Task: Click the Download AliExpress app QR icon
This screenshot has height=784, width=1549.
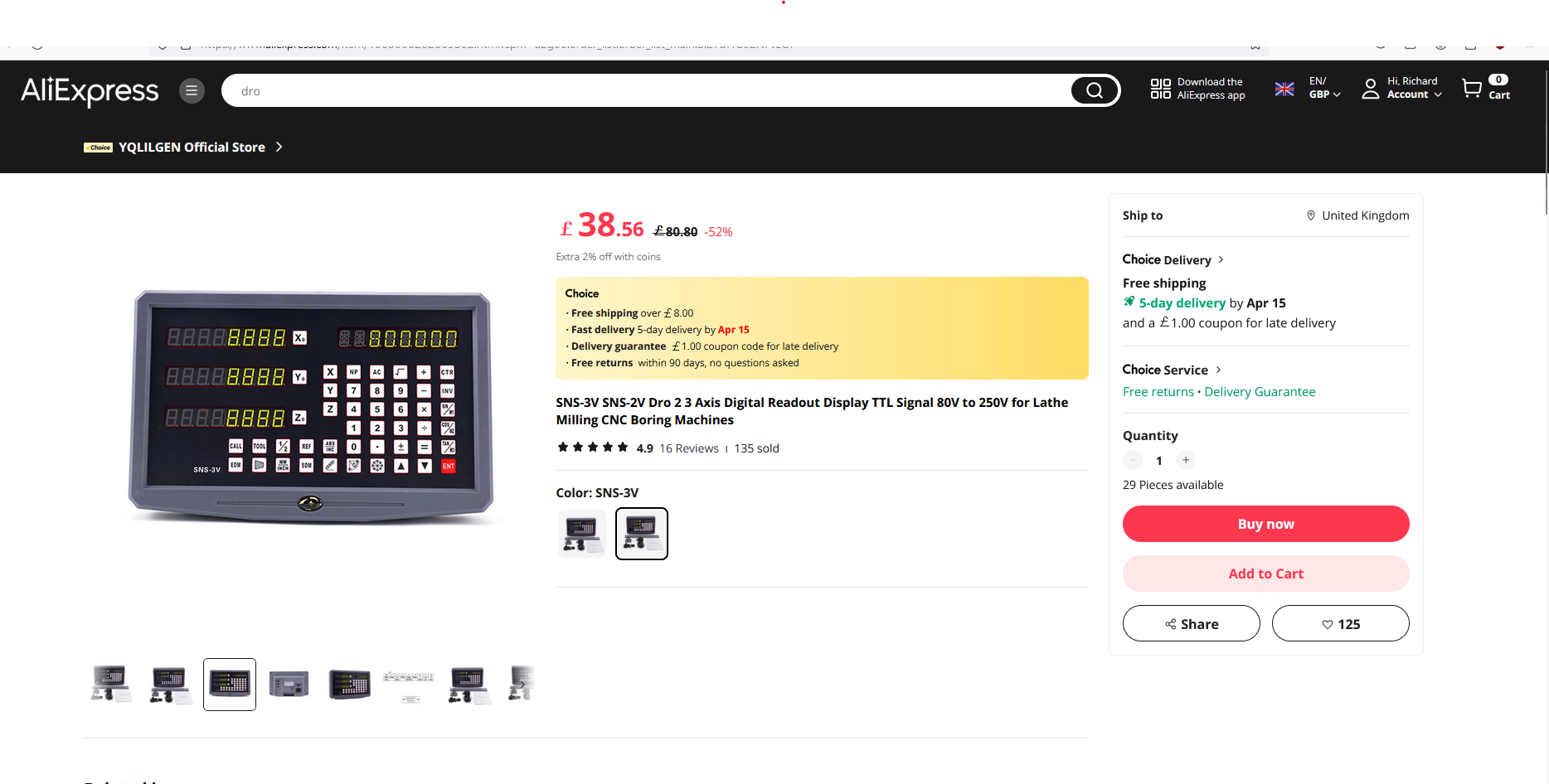Action: click(x=1161, y=89)
